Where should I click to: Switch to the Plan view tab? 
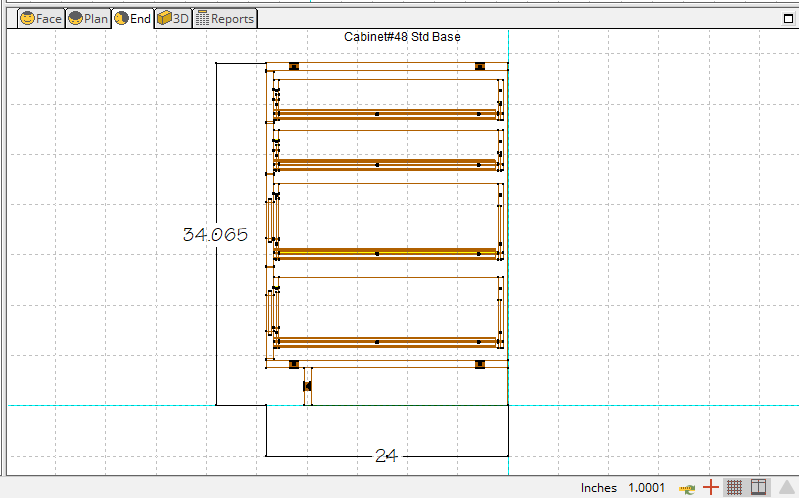pyautogui.click(x=88, y=19)
